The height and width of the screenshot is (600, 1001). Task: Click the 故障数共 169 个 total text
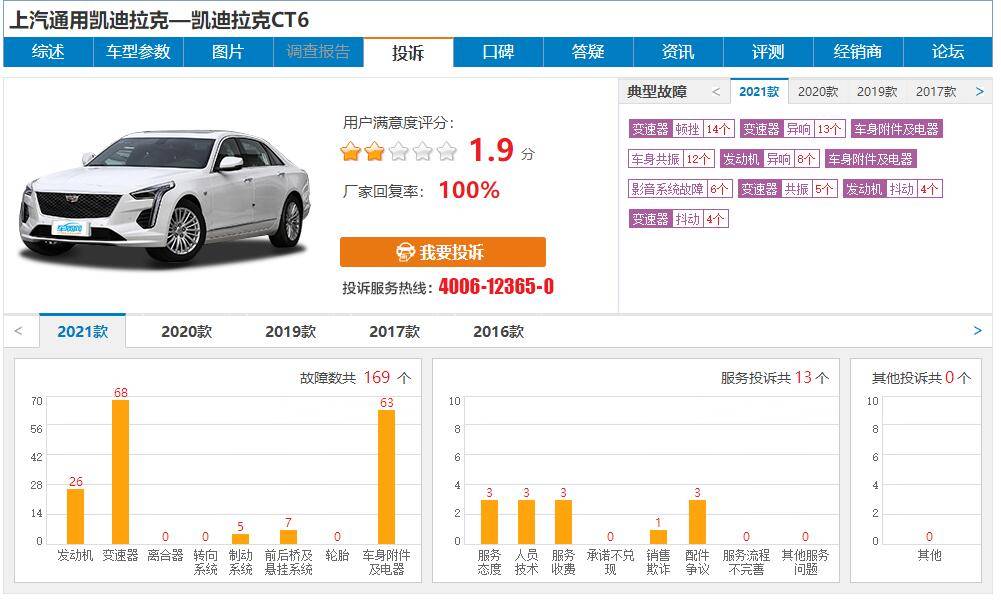point(356,378)
